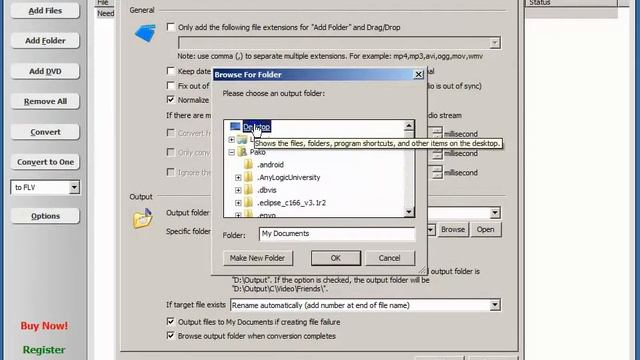Click the Buy Now! link
640x360 pixels.
click(x=44, y=326)
